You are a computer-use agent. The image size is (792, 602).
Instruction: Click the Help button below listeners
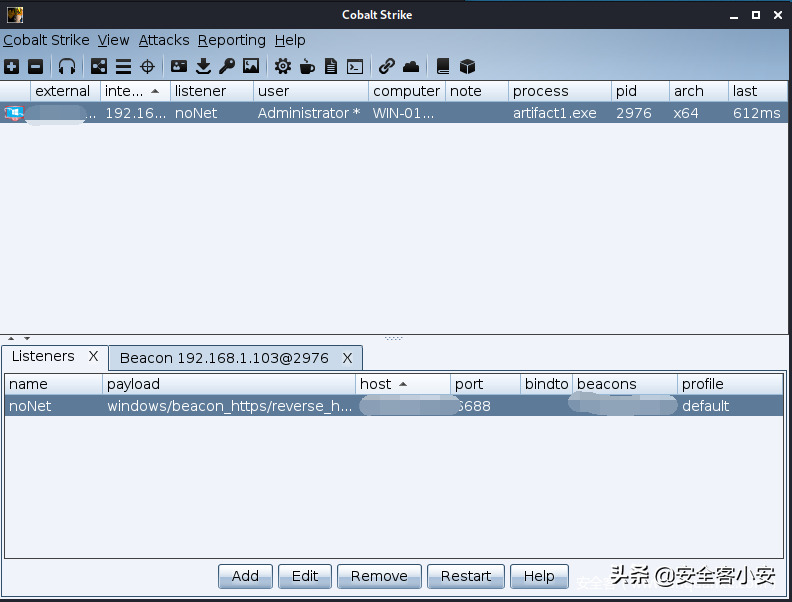coord(539,576)
